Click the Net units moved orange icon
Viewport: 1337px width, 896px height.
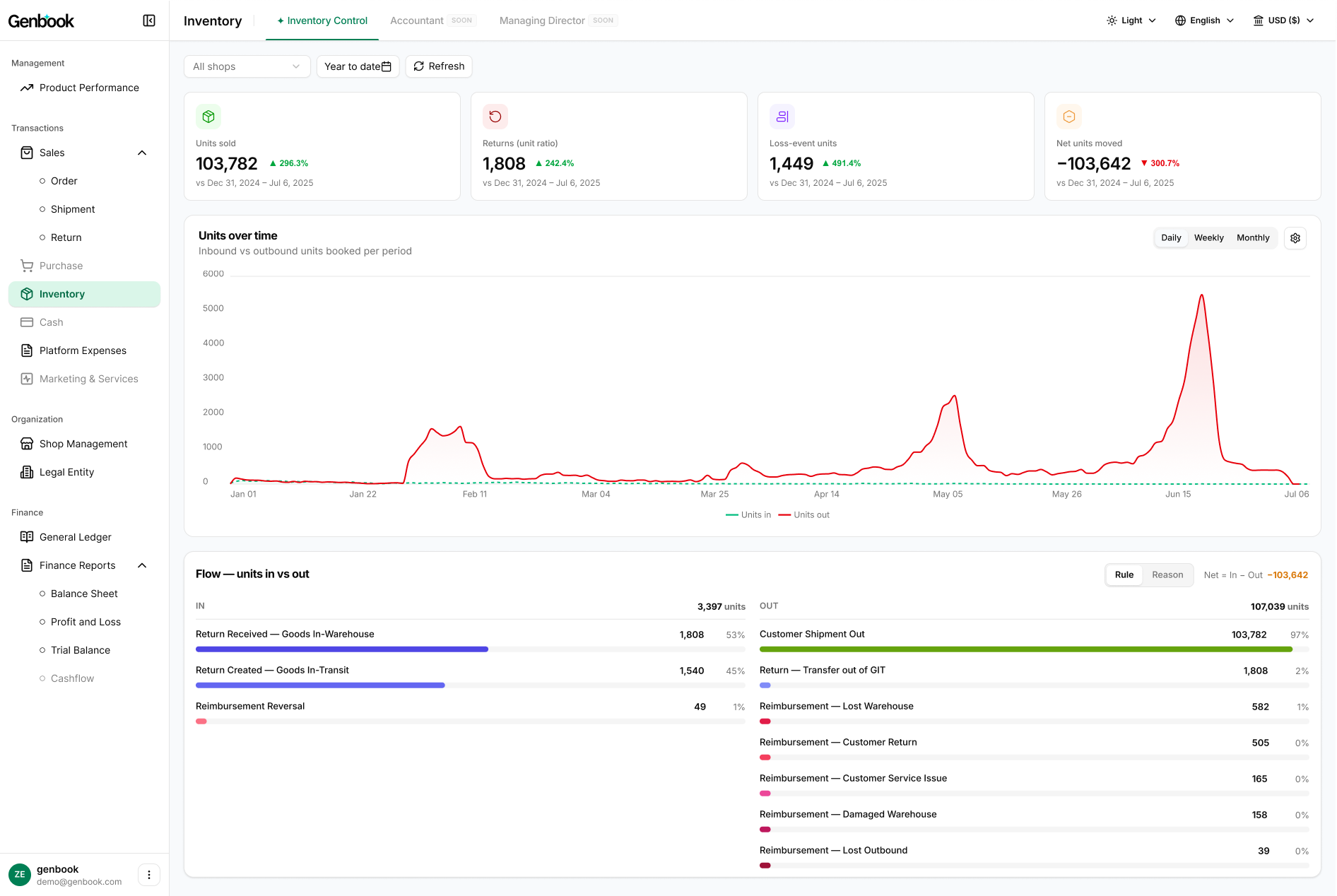coord(1069,117)
